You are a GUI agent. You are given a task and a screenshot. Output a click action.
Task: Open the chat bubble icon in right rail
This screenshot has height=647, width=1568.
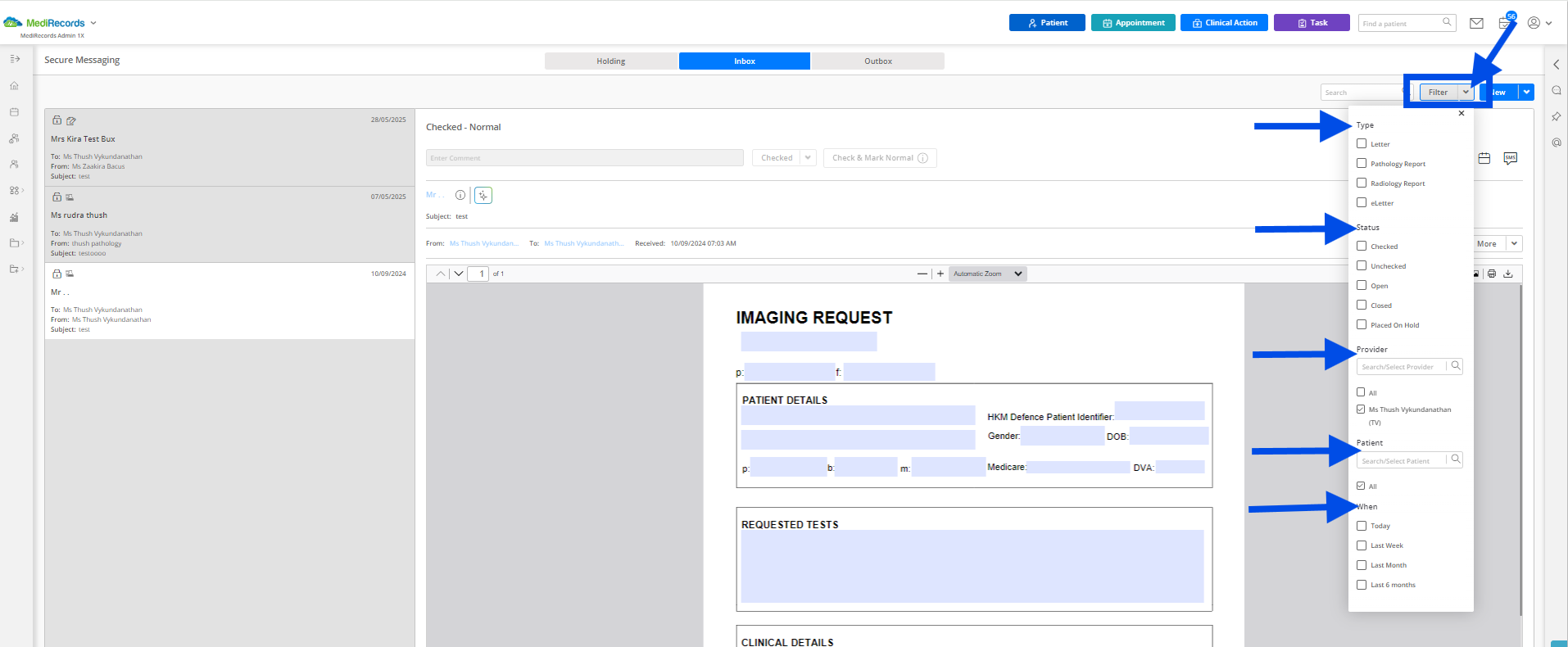point(1557,90)
